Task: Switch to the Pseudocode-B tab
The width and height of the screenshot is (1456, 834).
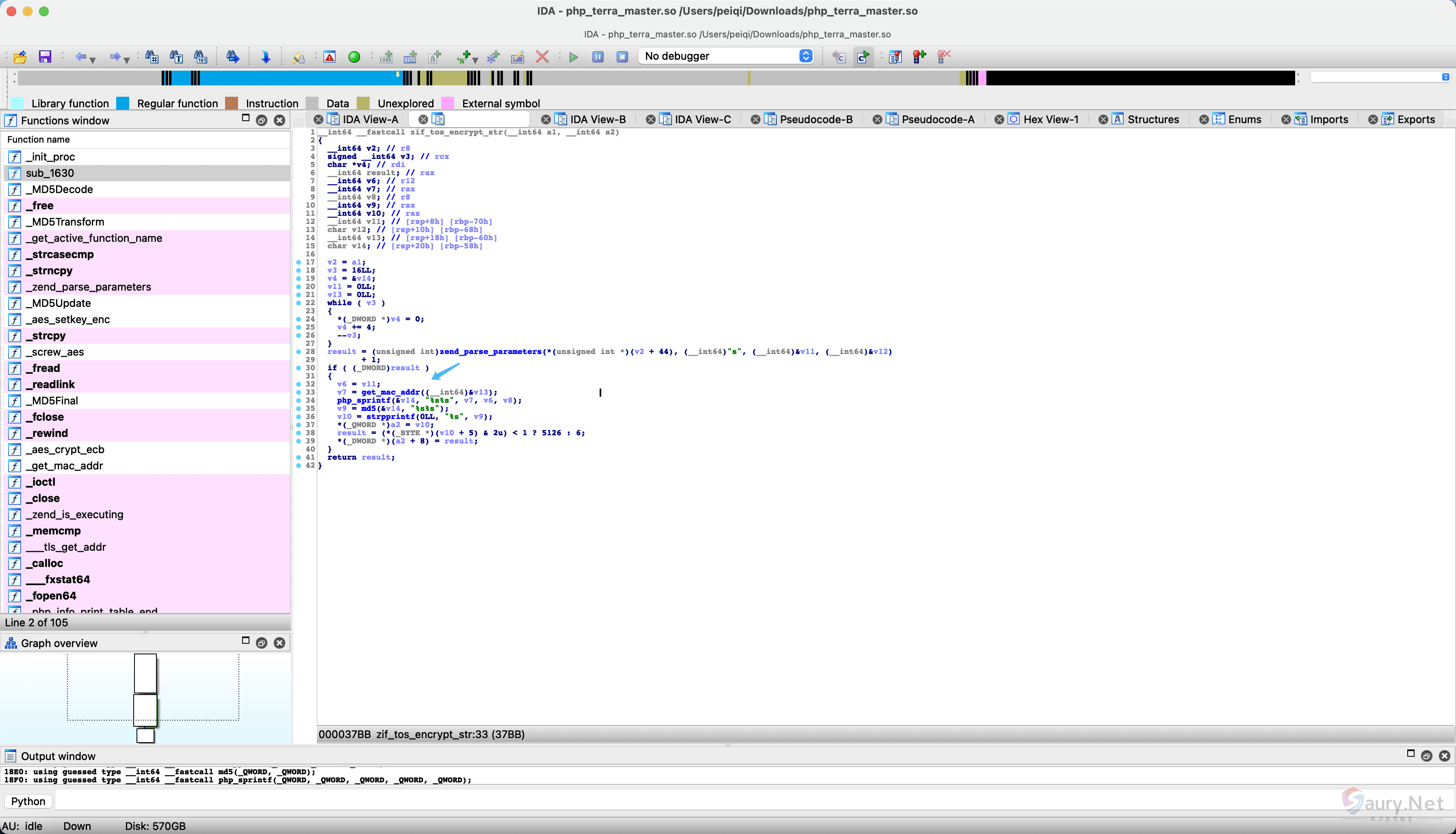Action: pyautogui.click(x=815, y=120)
